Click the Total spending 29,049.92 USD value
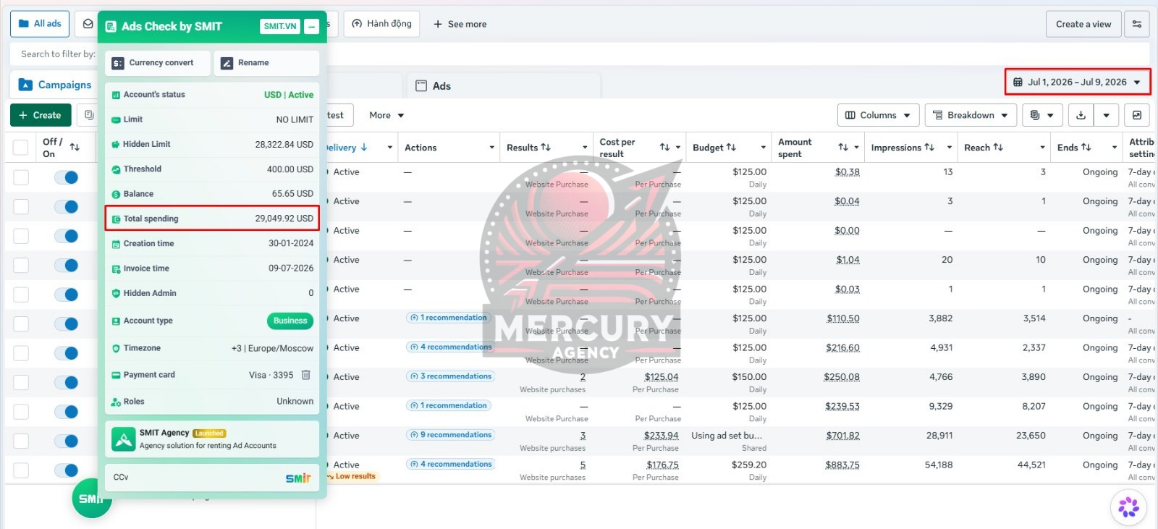 point(284,219)
